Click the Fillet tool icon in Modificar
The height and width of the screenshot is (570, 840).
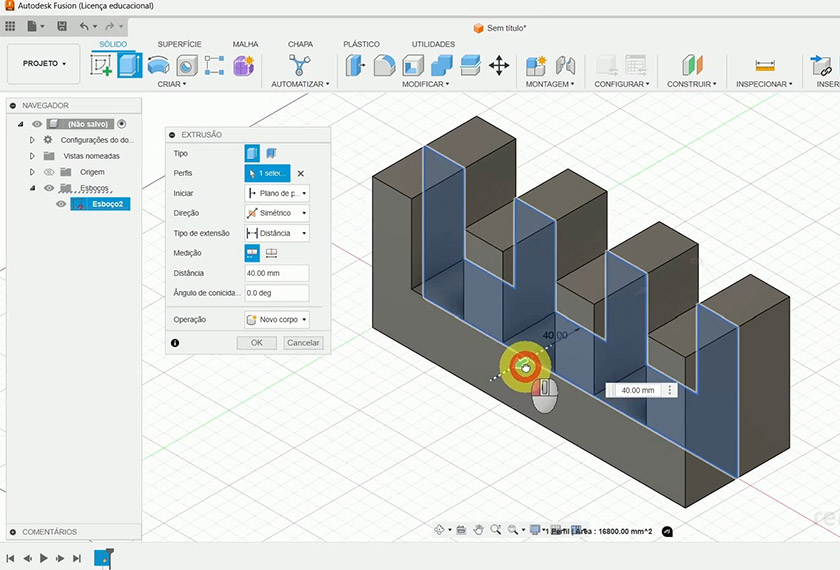click(x=384, y=66)
